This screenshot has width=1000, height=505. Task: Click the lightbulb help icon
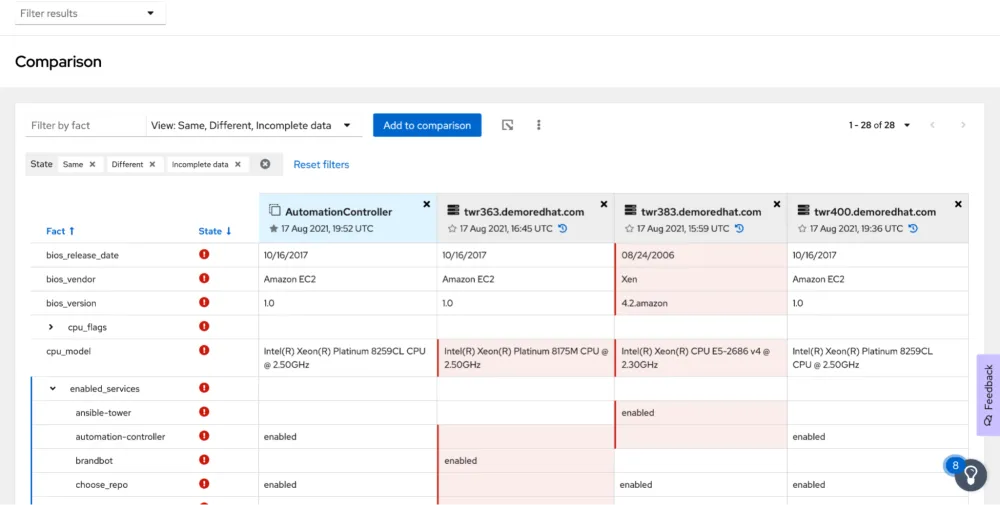coord(970,476)
